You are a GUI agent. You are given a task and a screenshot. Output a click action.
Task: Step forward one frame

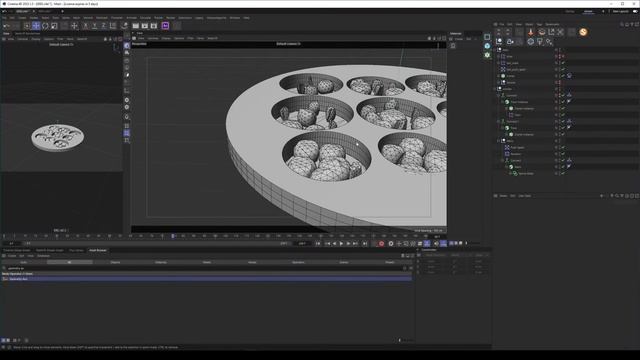click(348, 244)
